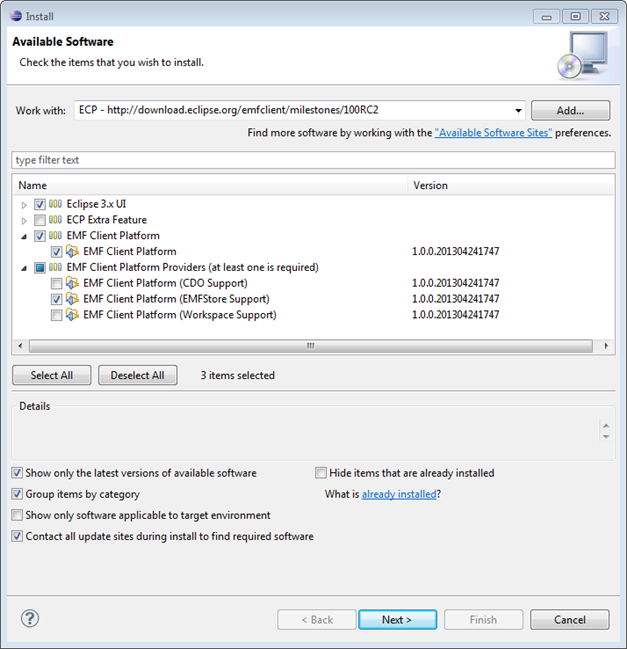
Task: Toggle Group items by category checkbox
Action: click(17, 494)
